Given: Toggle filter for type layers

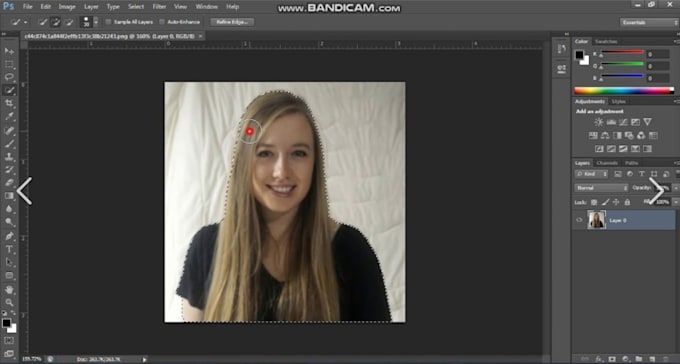Looking at the screenshot, I should (642, 174).
